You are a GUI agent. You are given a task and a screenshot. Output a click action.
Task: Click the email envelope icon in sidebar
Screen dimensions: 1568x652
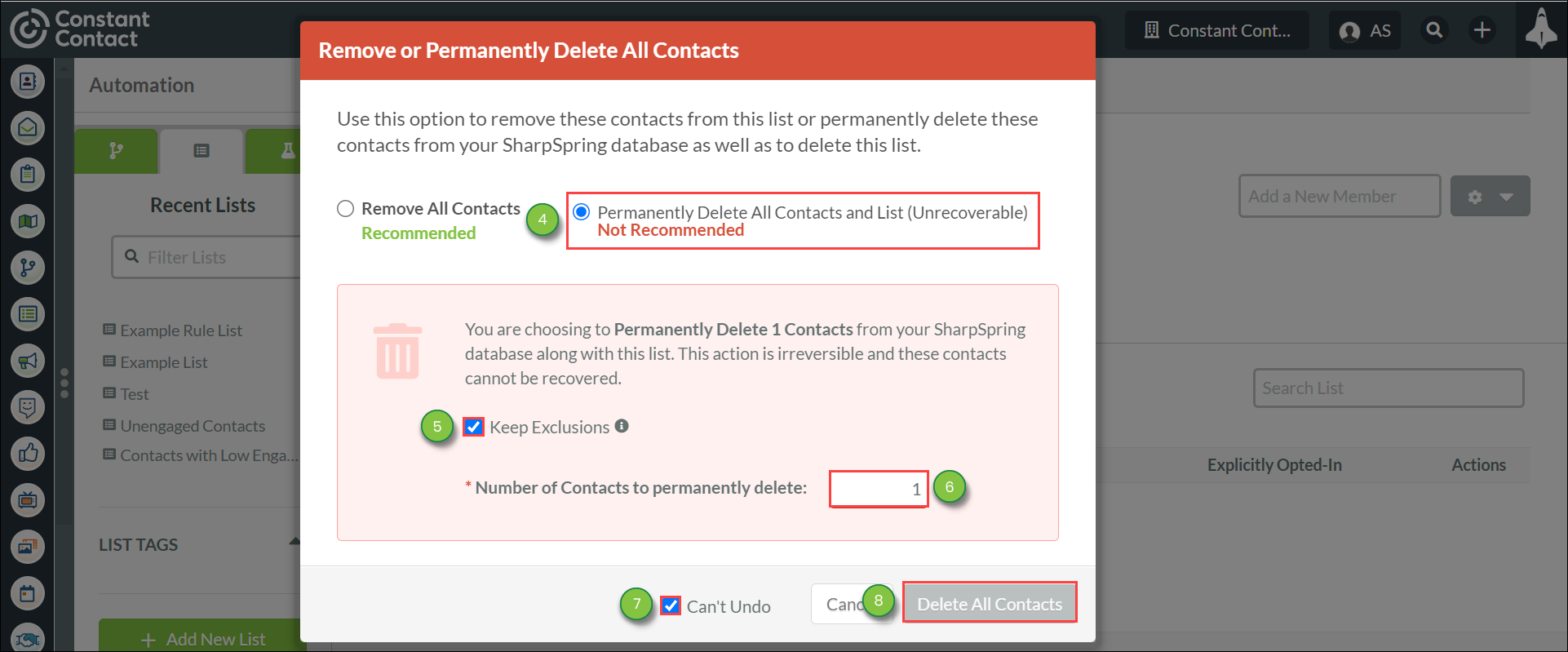click(x=28, y=127)
